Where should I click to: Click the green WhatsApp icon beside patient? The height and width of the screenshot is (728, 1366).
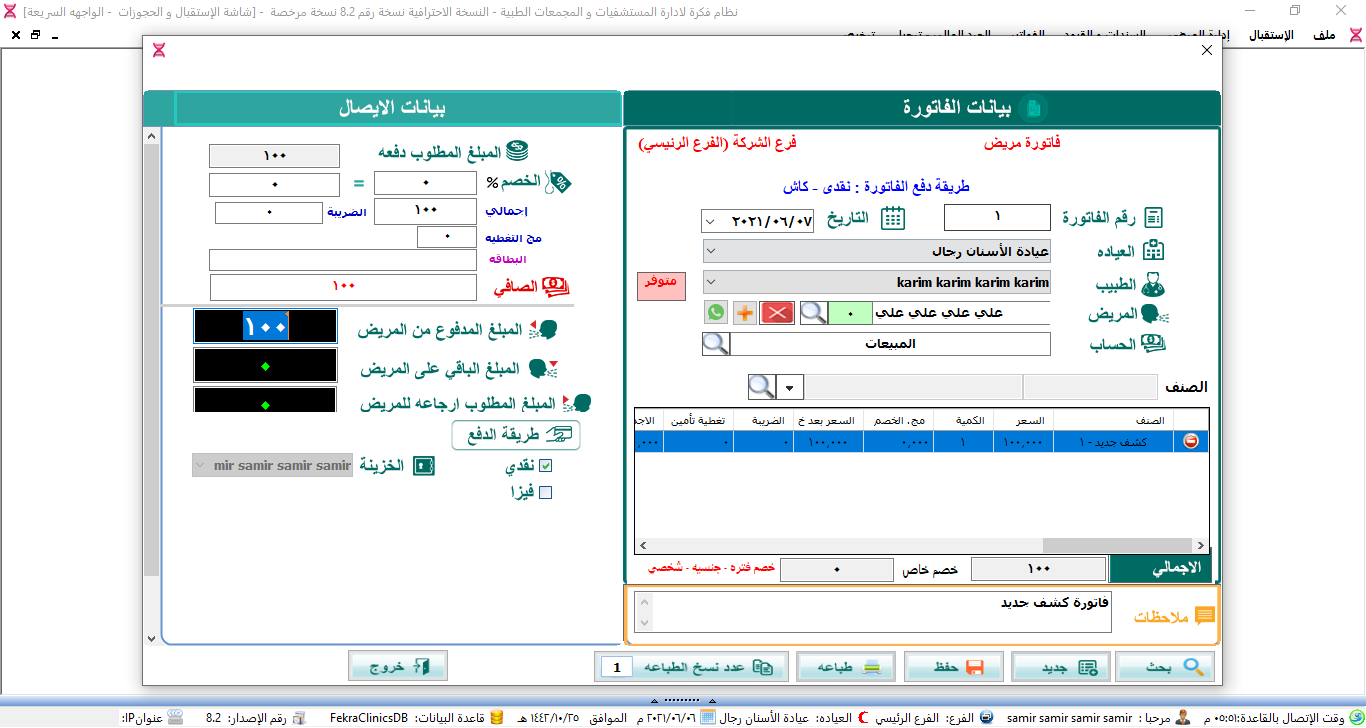[x=716, y=312]
